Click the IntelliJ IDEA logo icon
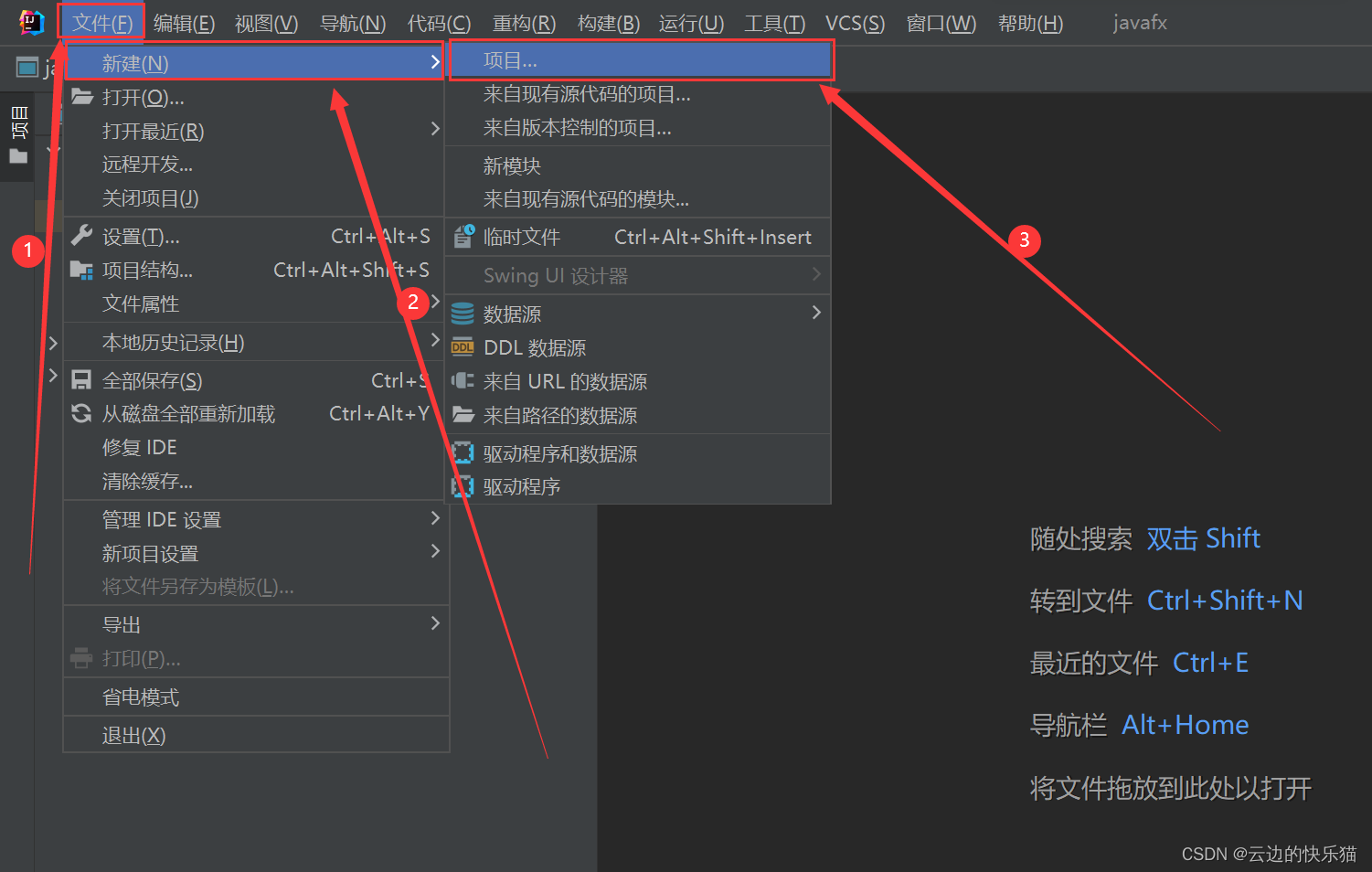1372x872 pixels. click(32, 22)
